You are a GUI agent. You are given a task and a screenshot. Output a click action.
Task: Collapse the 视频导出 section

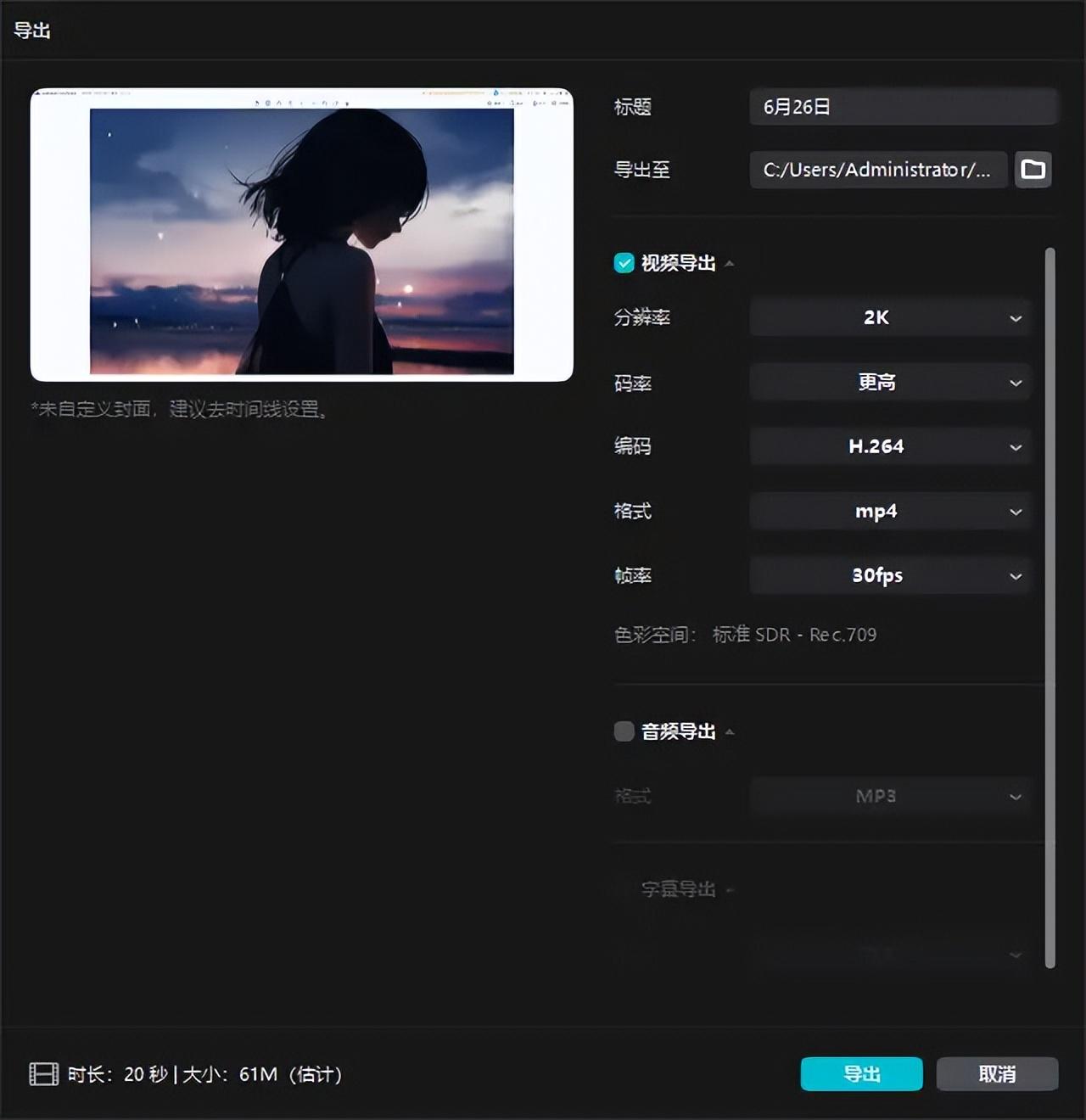(x=728, y=264)
